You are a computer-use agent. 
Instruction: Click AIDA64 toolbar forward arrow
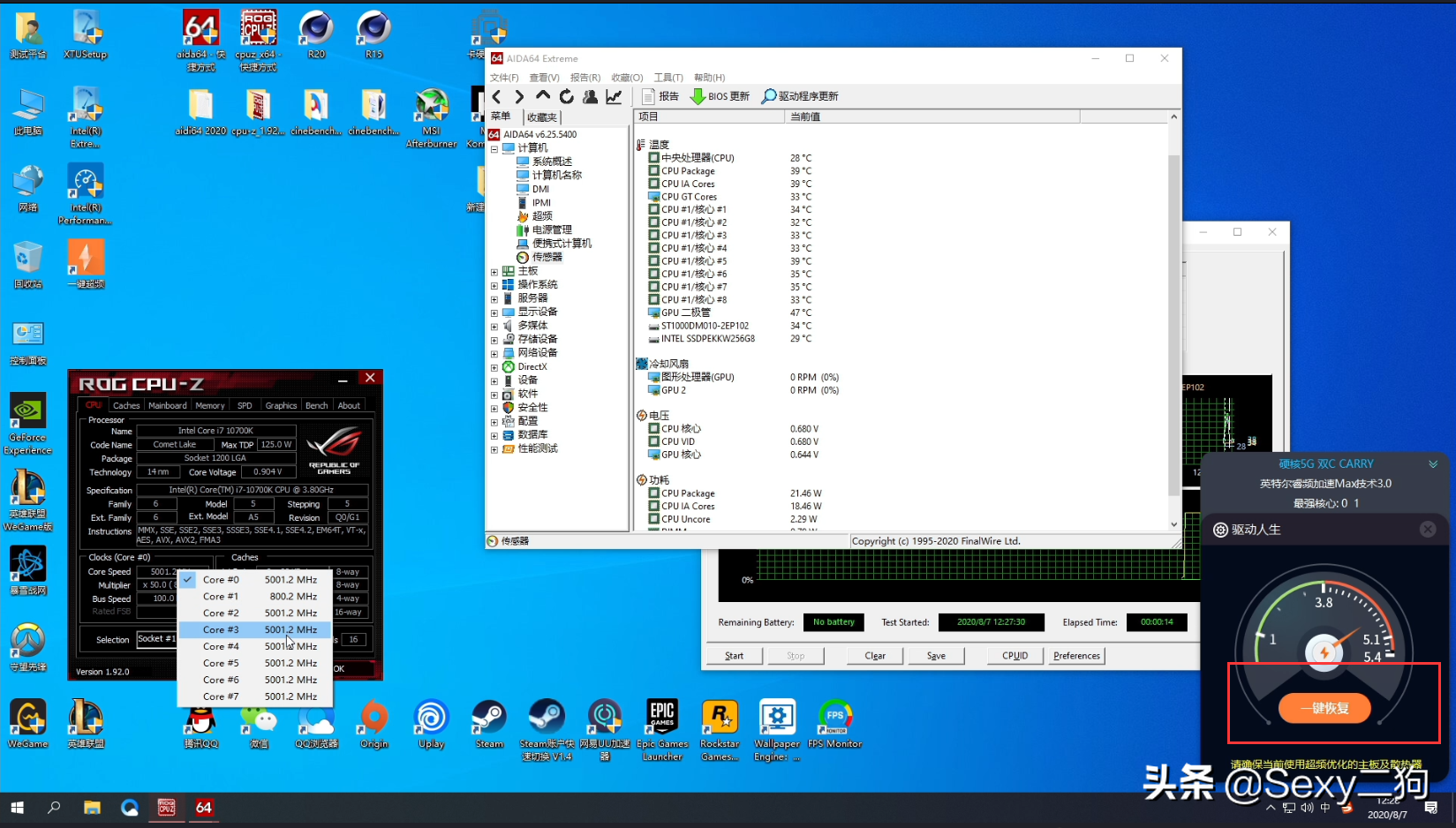point(519,96)
